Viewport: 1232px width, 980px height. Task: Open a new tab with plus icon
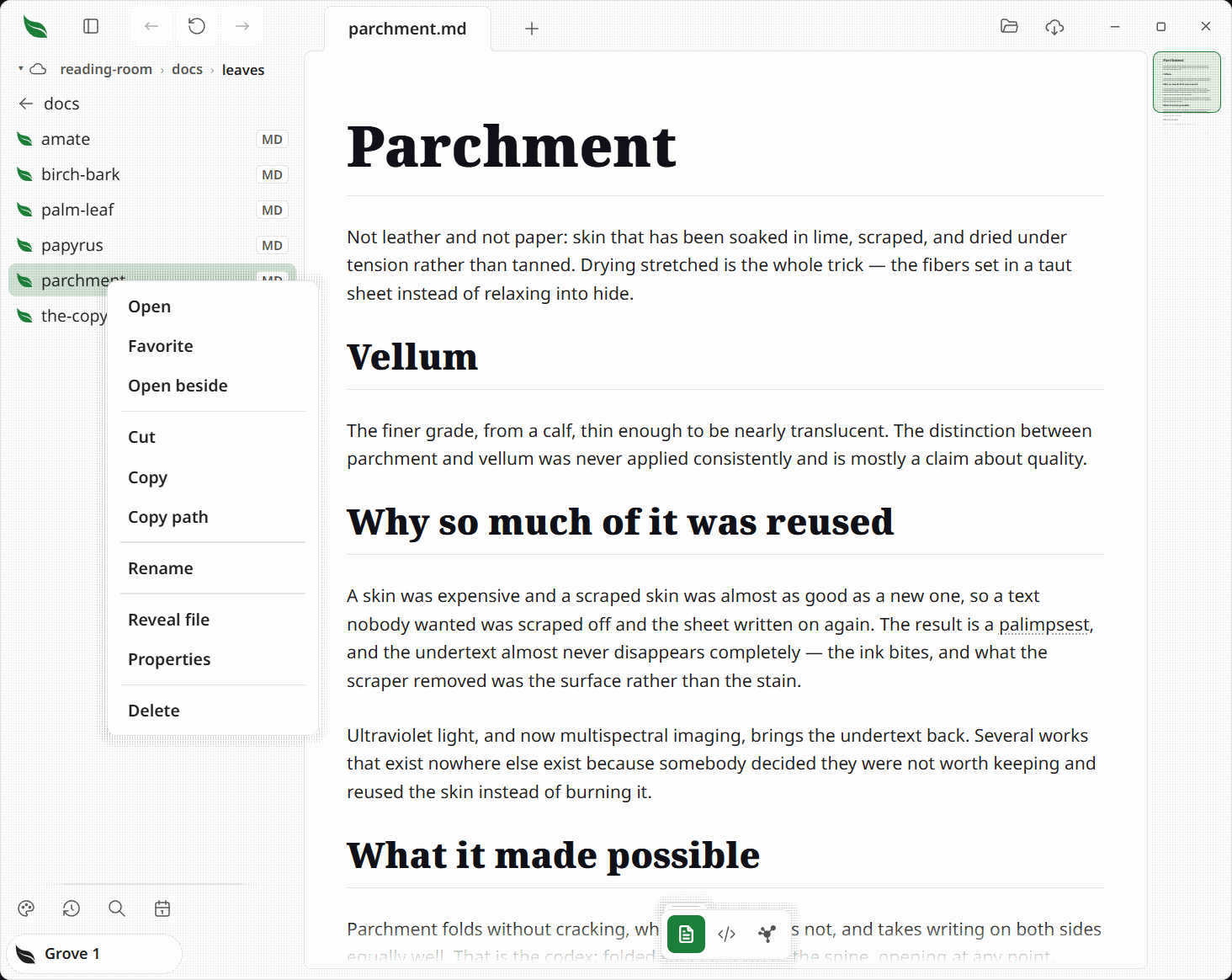[x=532, y=29]
